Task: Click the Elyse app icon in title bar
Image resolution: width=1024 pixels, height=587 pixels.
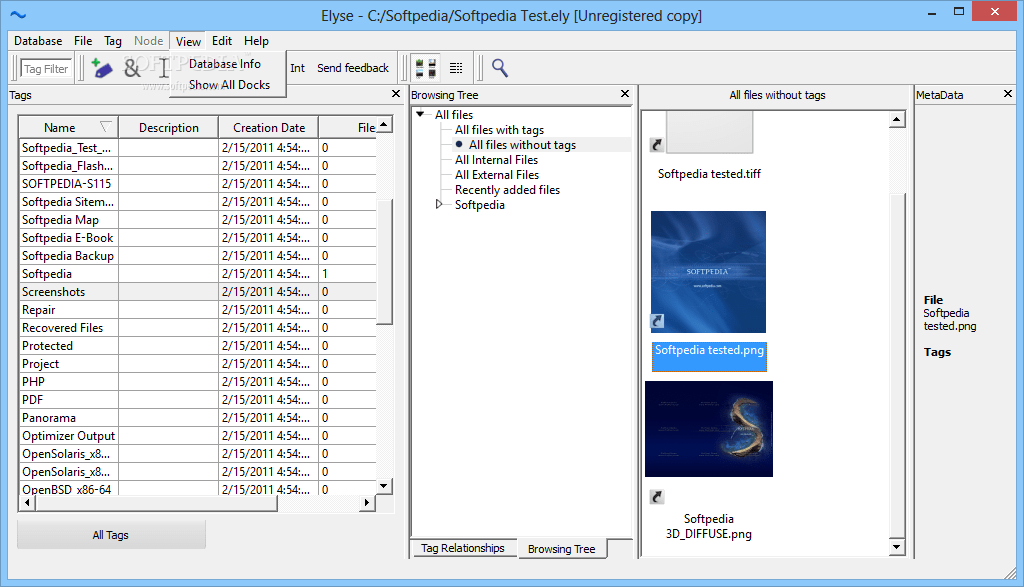Action: click(x=18, y=15)
